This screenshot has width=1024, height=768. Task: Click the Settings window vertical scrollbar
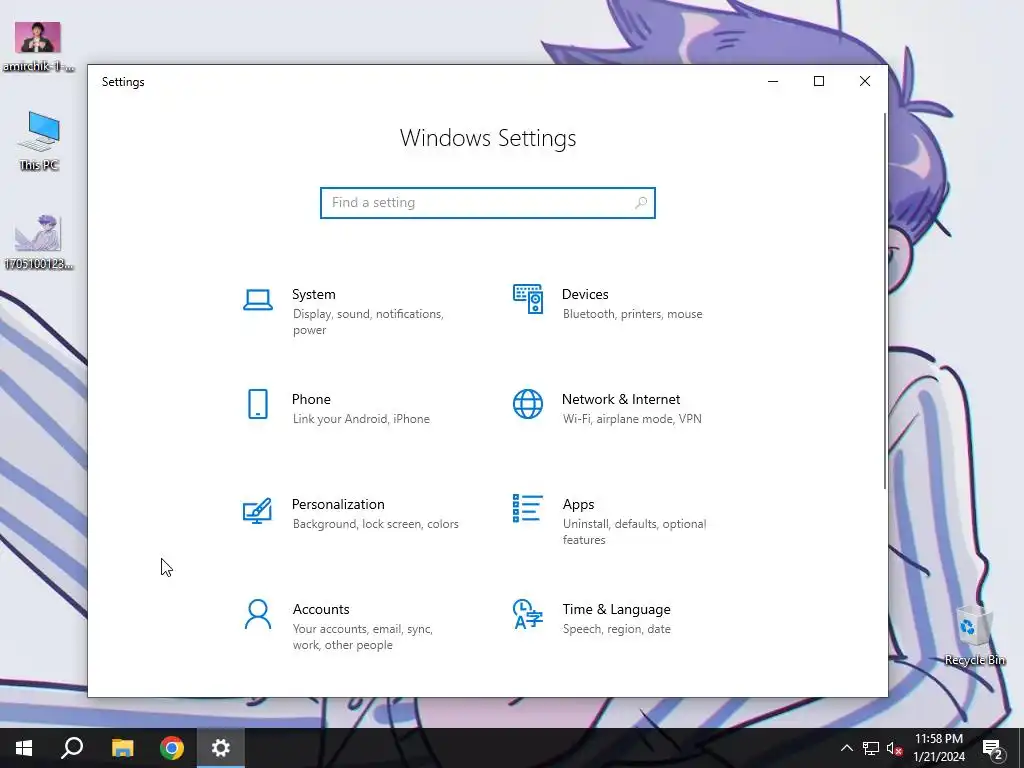[x=885, y=300]
